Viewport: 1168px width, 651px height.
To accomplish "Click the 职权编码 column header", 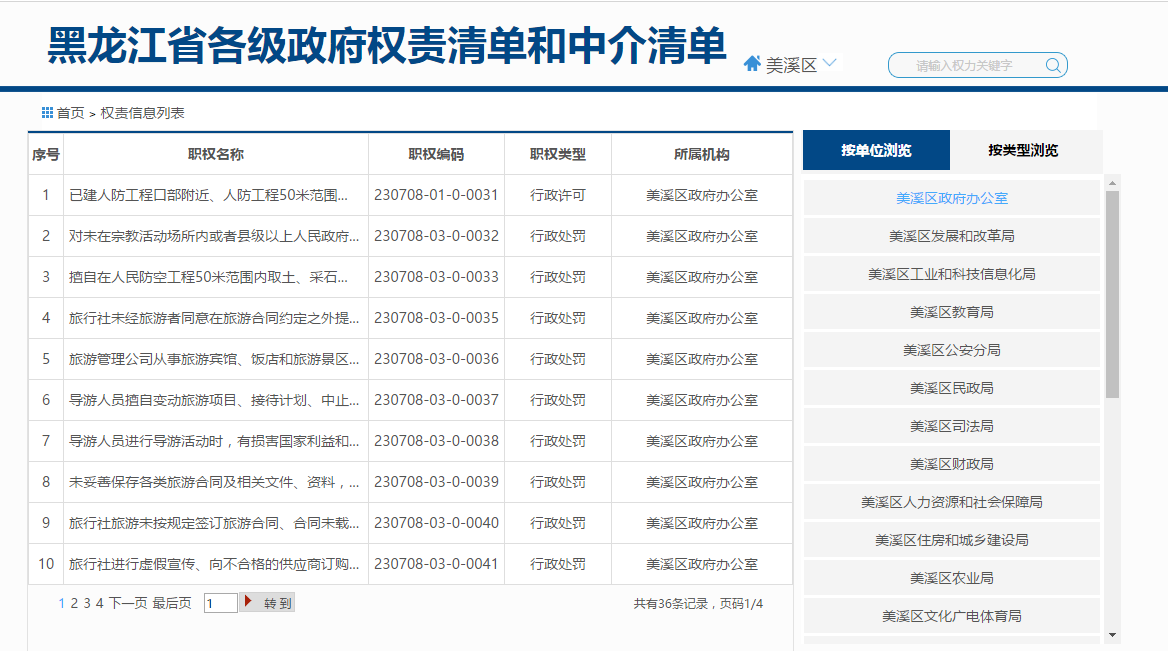I will click(x=436, y=154).
